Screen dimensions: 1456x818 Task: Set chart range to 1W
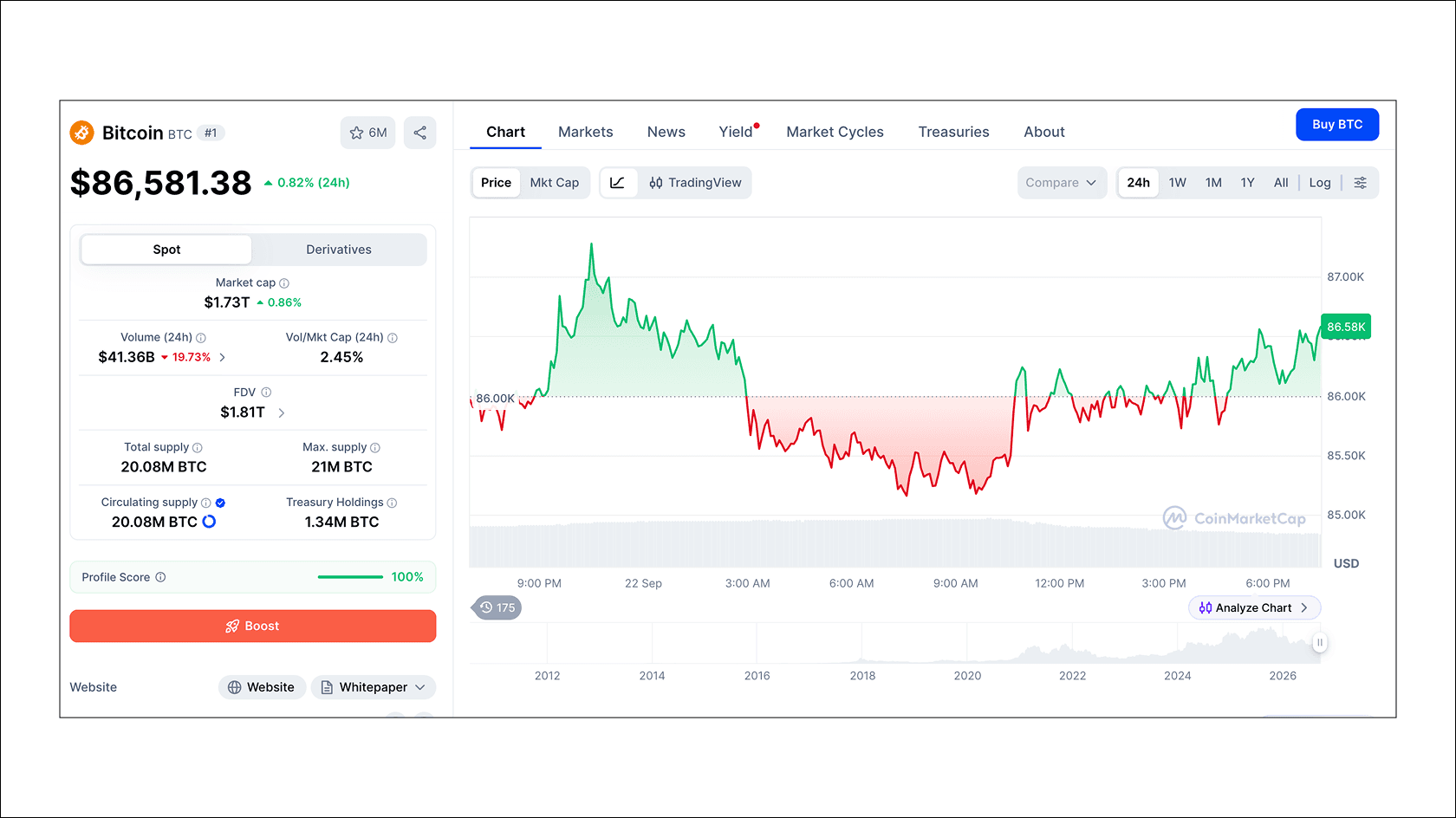point(1178,183)
